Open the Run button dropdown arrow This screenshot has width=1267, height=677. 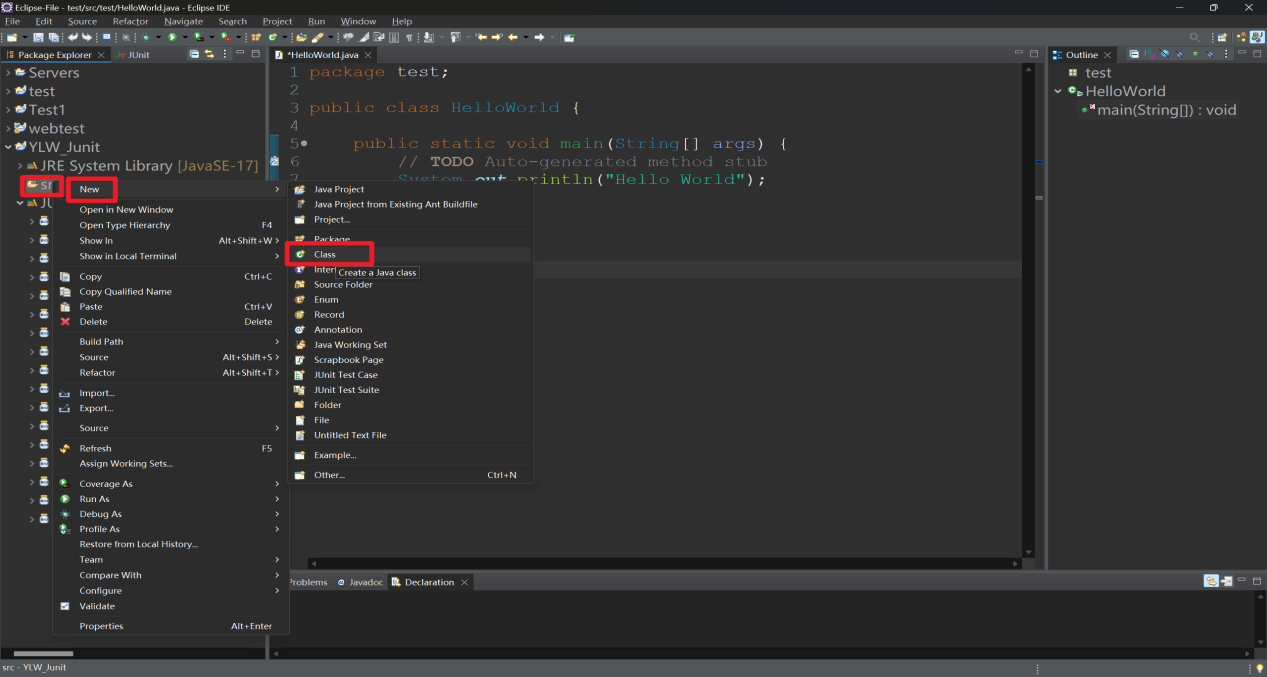coord(185,37)
